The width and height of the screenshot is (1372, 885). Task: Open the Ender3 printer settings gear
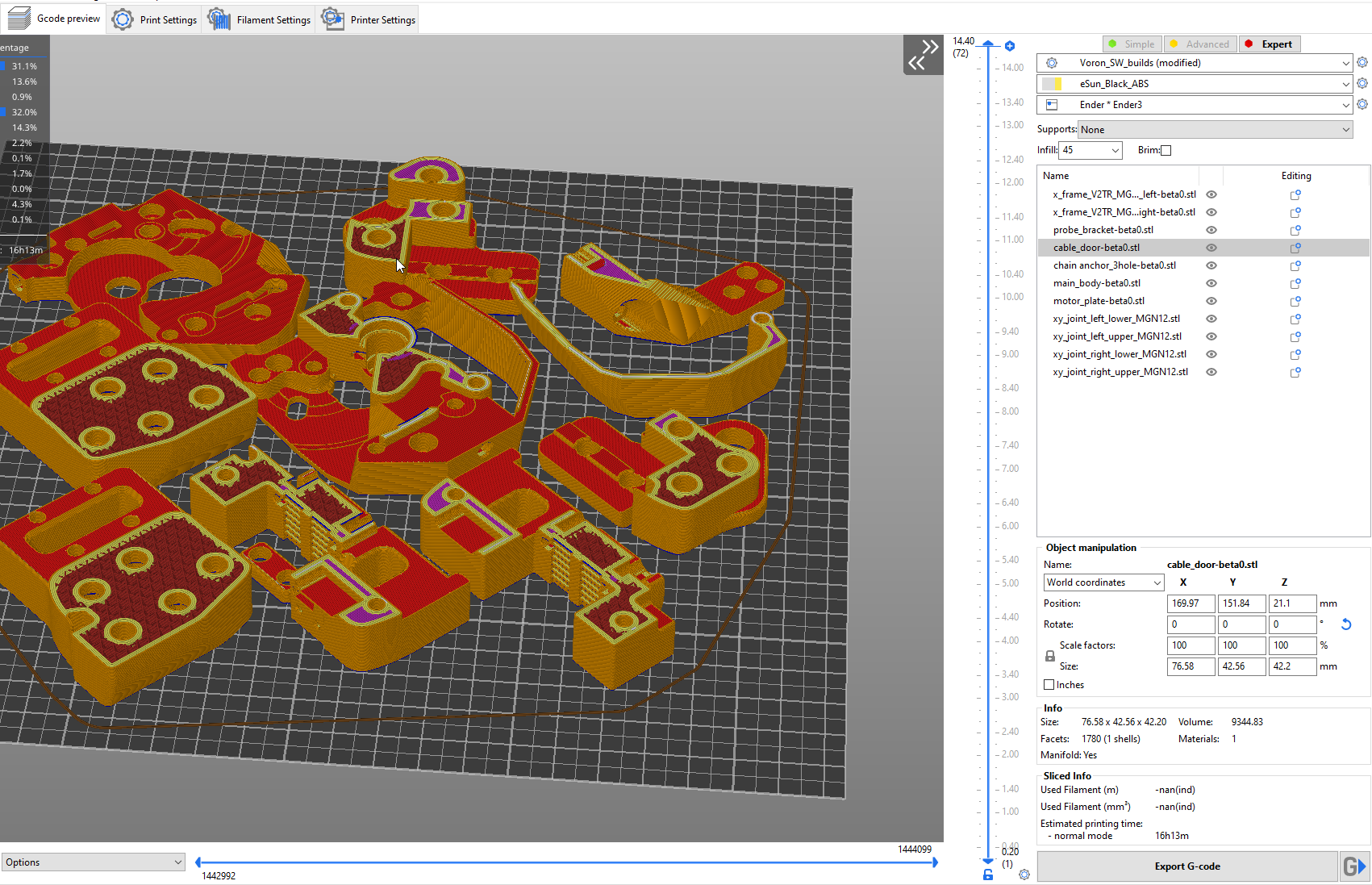click(1362, 104)
